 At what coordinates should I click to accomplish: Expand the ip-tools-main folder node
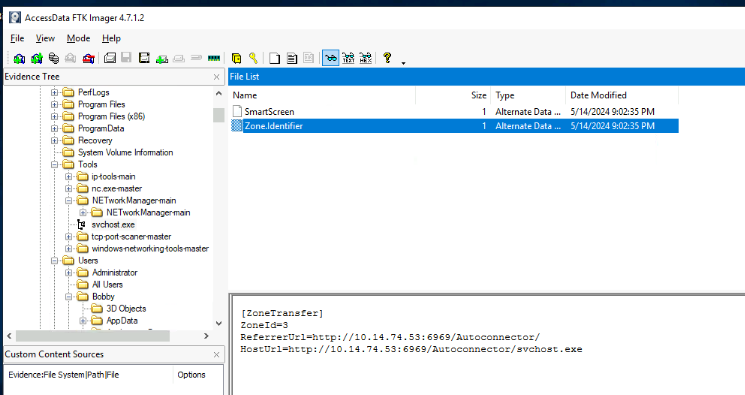pos(69,176)
